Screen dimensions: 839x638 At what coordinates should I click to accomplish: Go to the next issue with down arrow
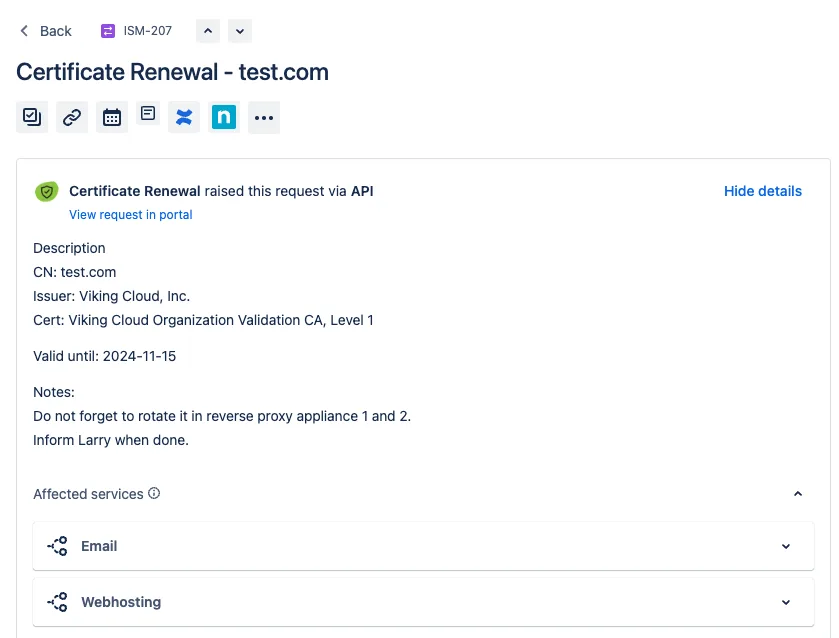tap(240, 31)
